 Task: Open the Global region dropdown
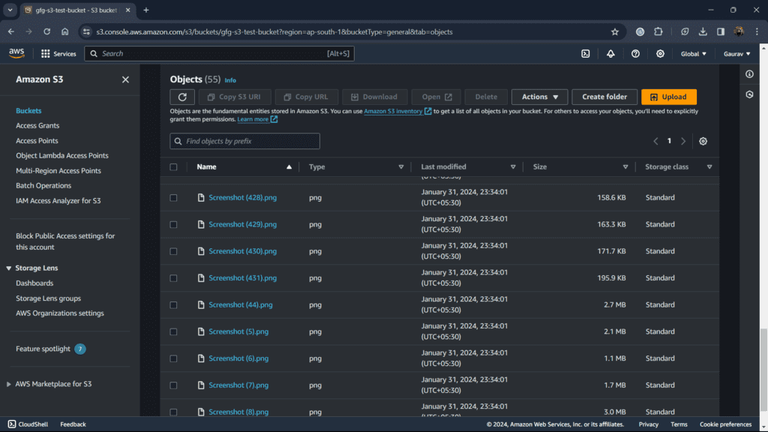point(693,54)
